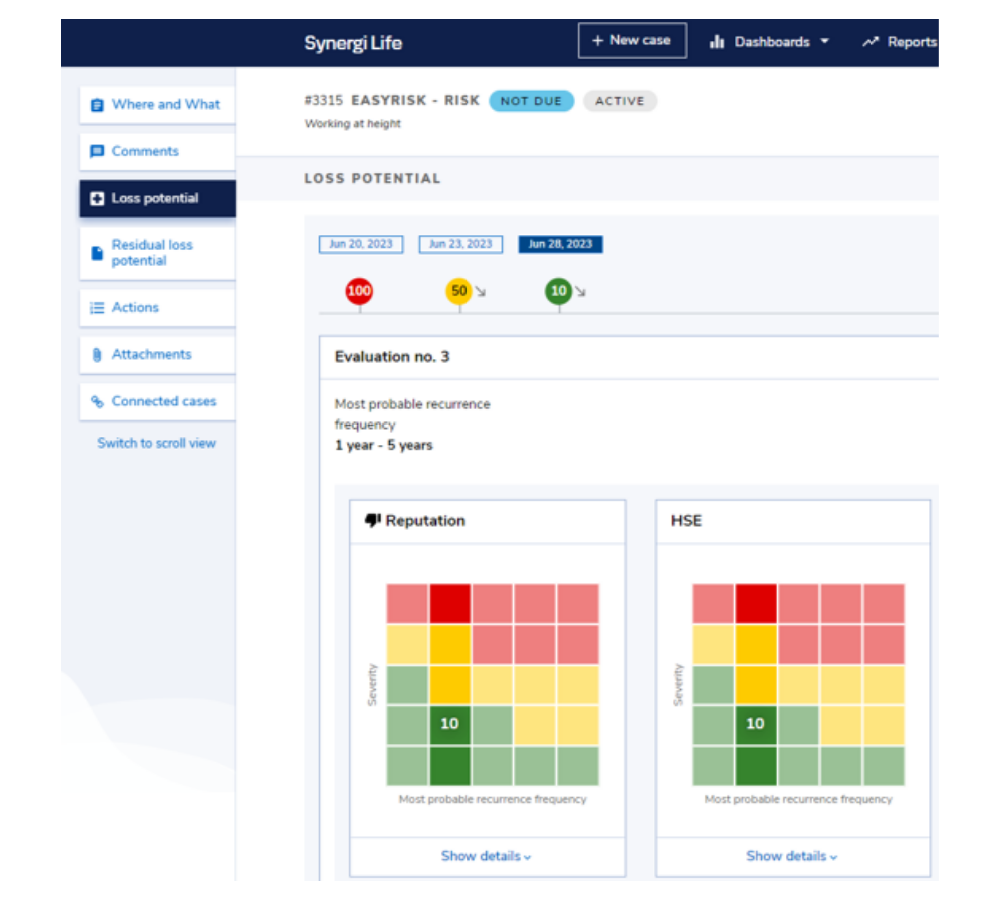Switch to the Jun 23, 2023 evaluation tab

[x=461, y=243]
